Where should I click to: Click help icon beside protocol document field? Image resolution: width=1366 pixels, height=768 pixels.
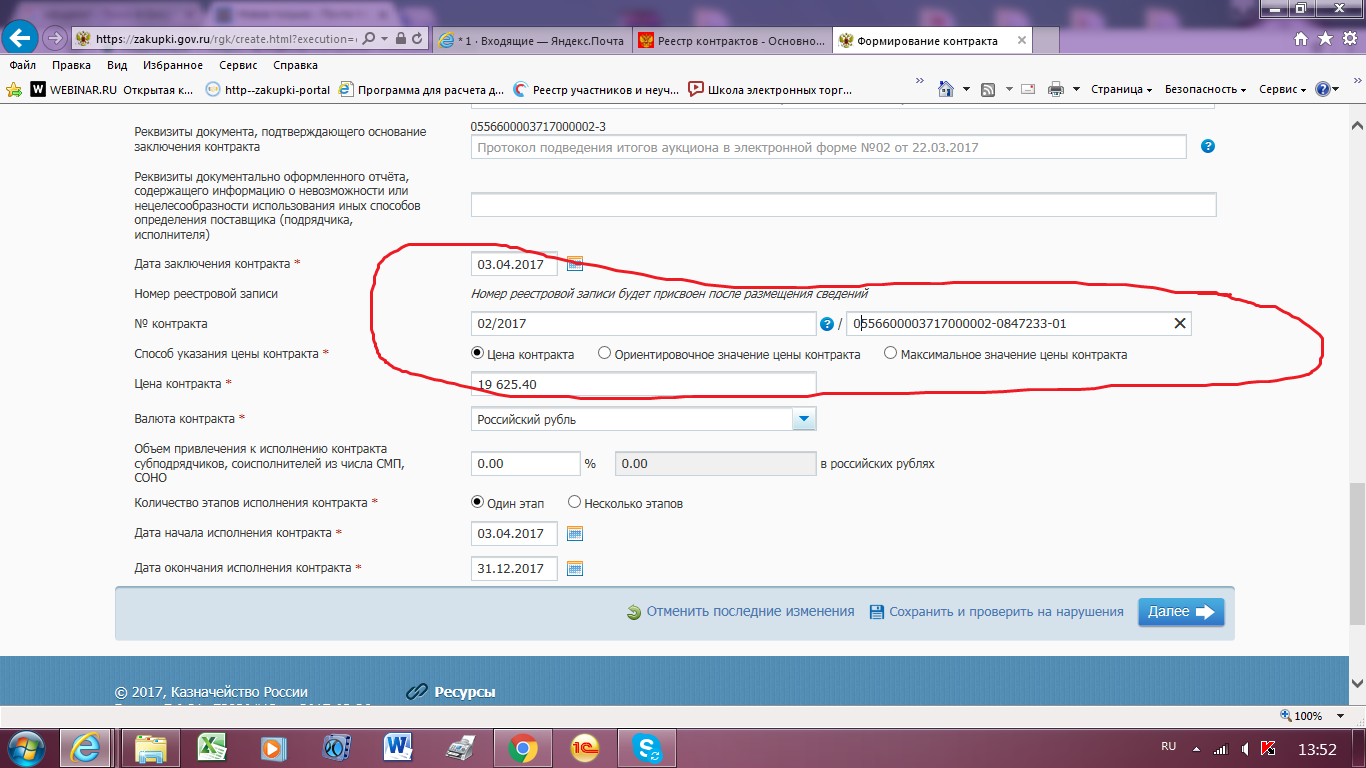click(1207, 147)
